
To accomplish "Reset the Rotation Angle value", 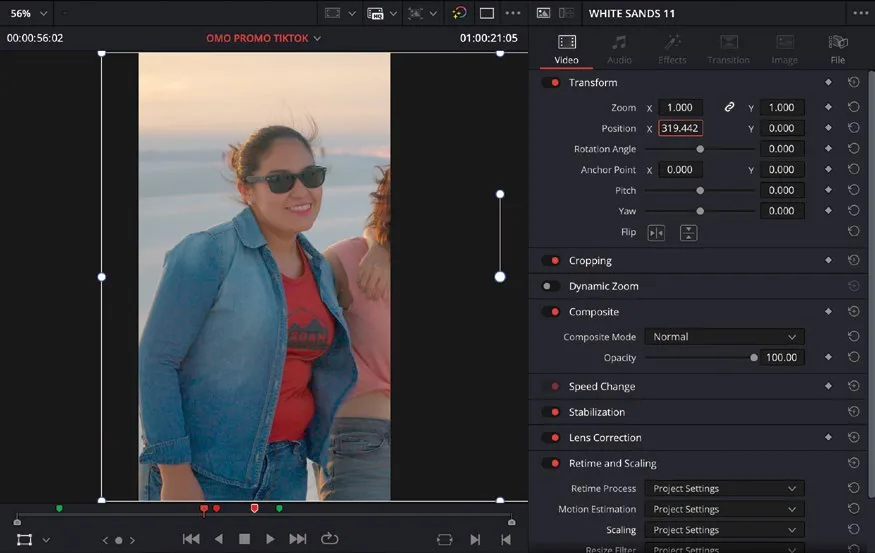I will [x=853, y=148].
